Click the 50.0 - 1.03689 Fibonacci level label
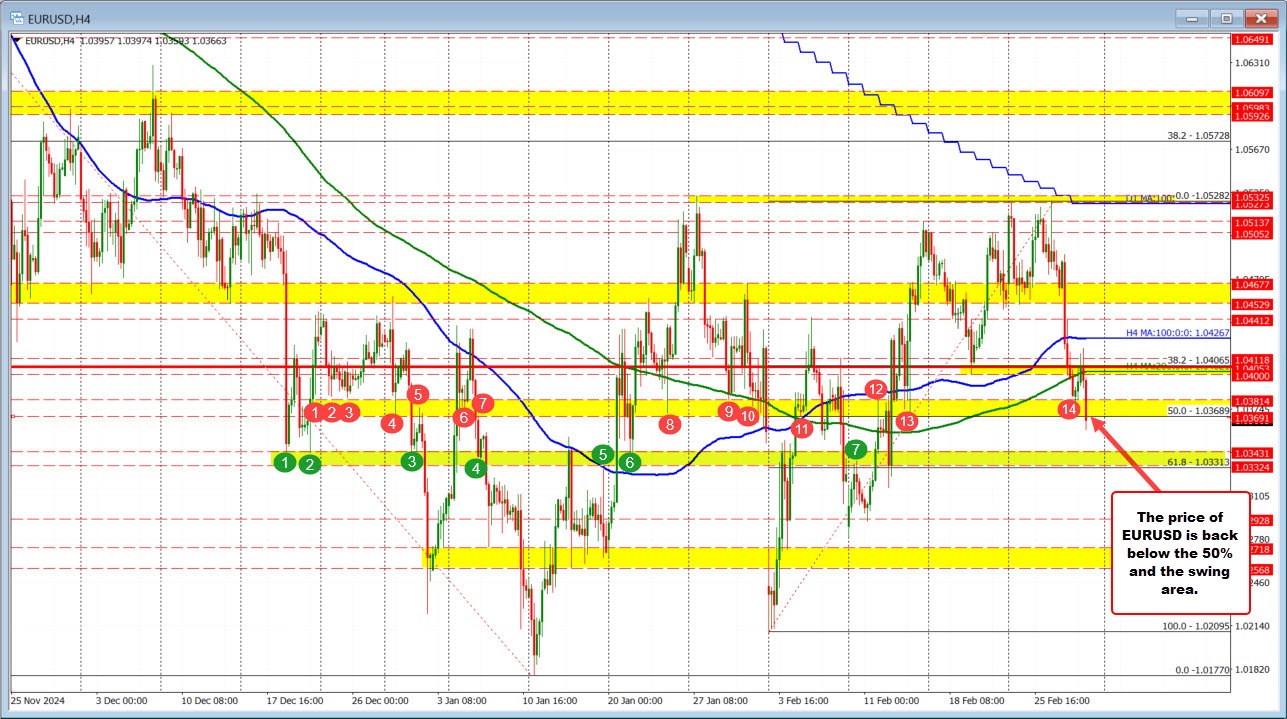This screenshot has width=1287, height=719. click(x=1200, y=410)
